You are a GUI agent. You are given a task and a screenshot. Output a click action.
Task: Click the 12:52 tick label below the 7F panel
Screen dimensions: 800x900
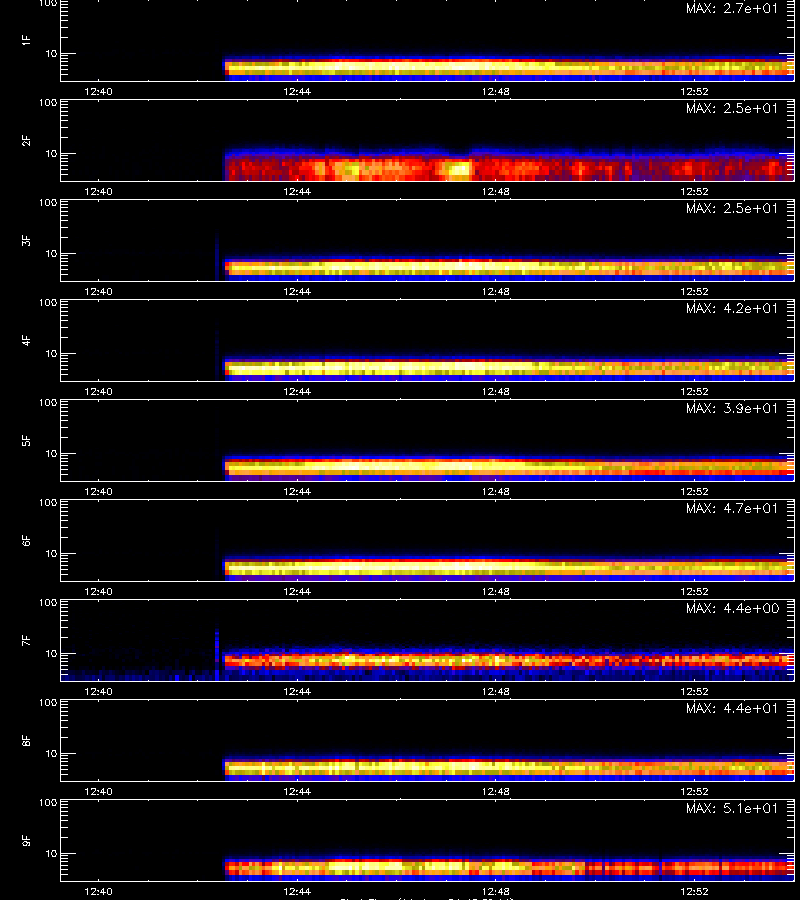point(694,691)
